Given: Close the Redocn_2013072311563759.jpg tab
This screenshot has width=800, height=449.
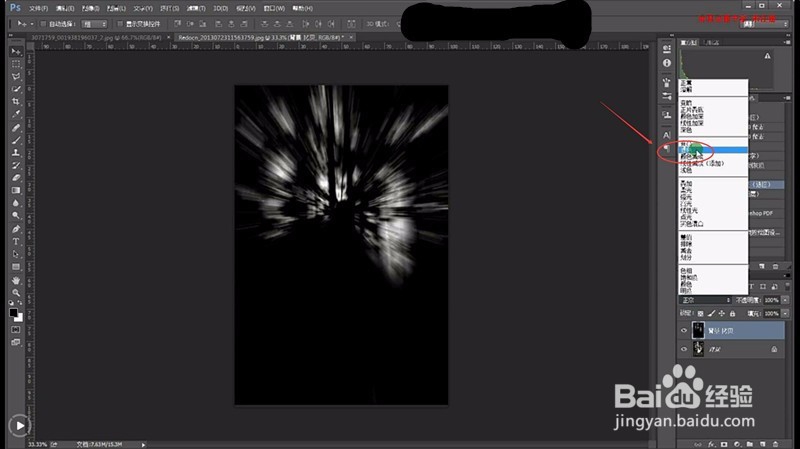Looking at the screenshot, I should tap(352, 37).
